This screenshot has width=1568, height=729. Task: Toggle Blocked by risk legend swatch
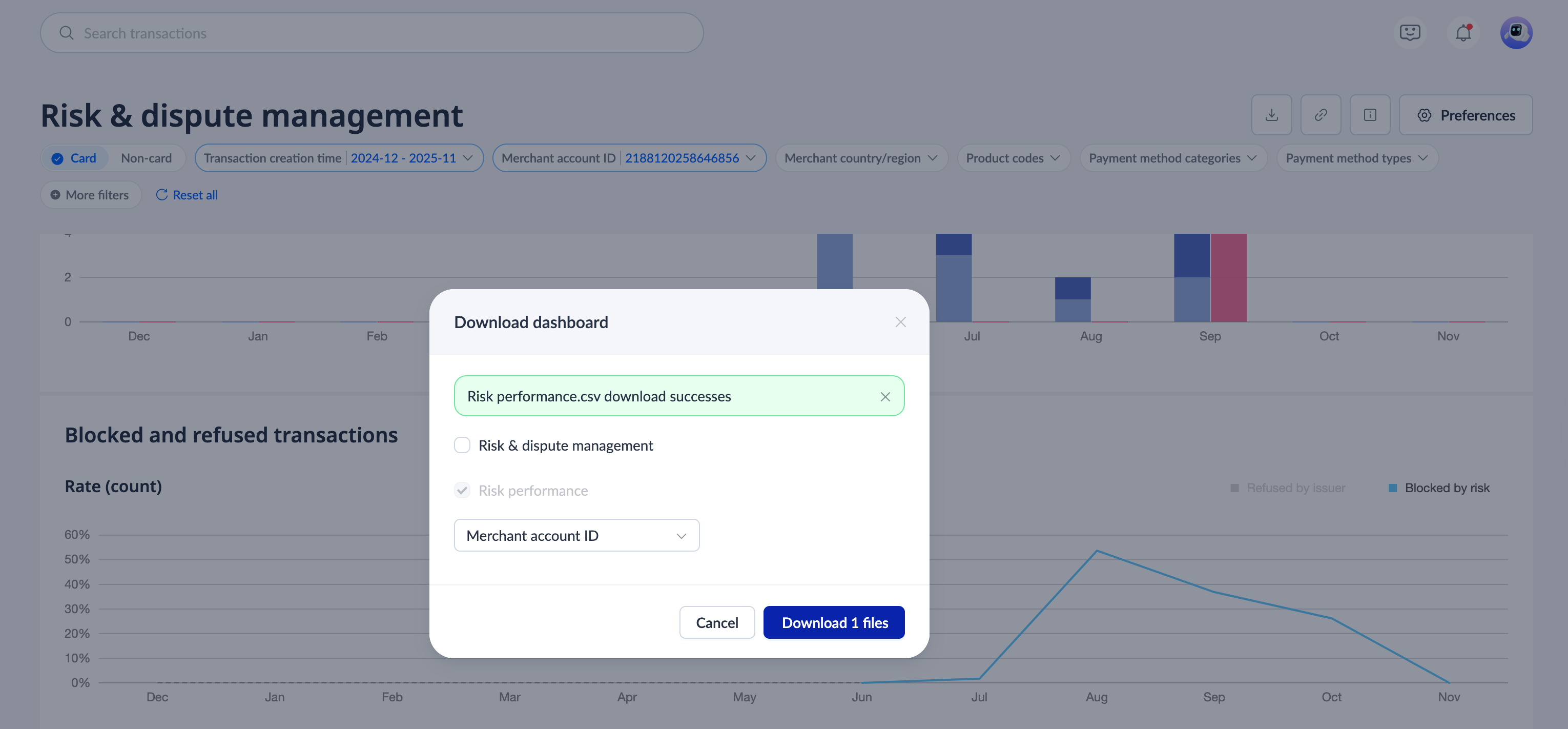[x=1392, y=488]
